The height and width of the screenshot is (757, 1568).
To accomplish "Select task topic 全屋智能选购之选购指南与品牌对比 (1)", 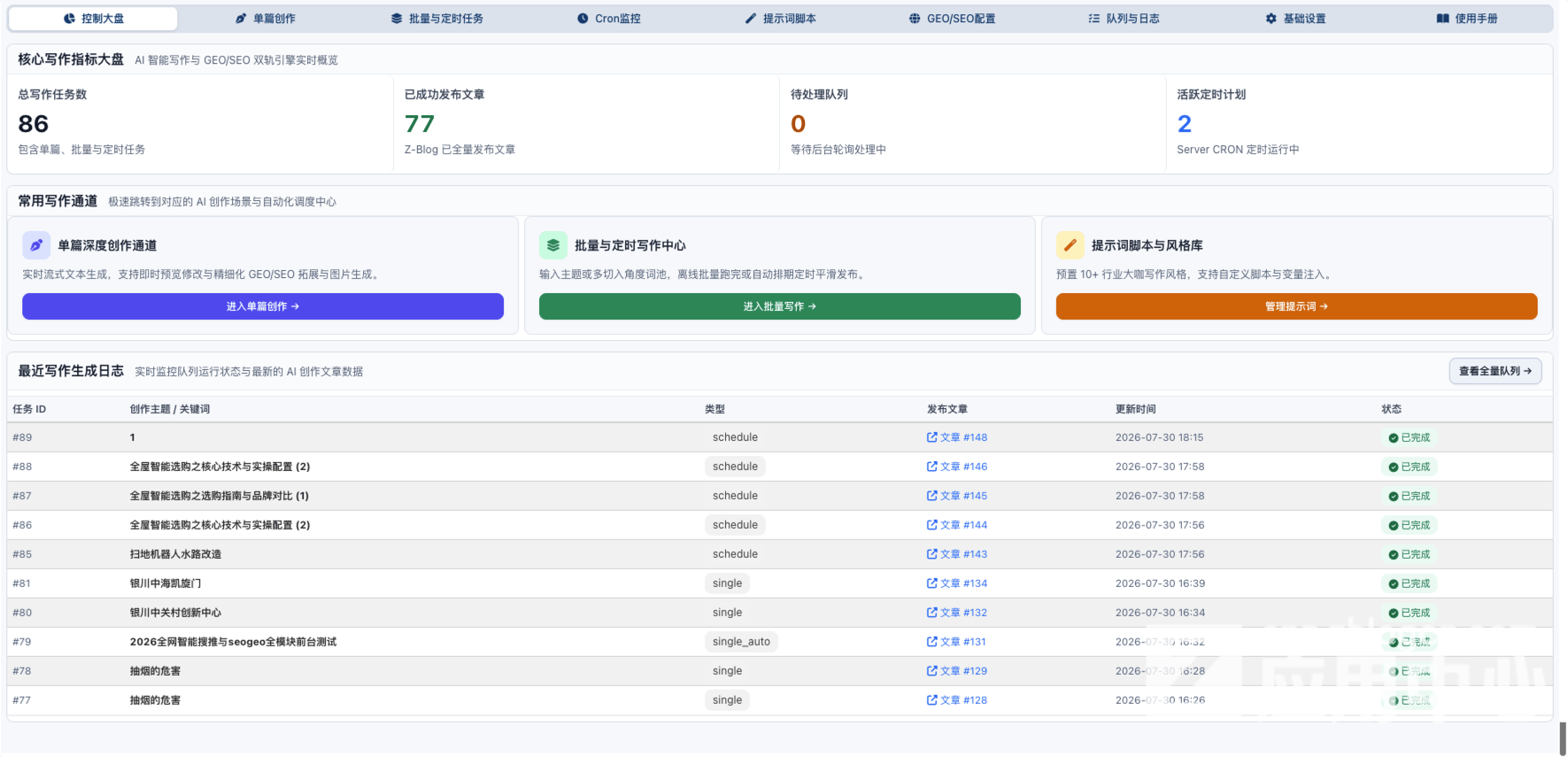I will pos(220,496).
